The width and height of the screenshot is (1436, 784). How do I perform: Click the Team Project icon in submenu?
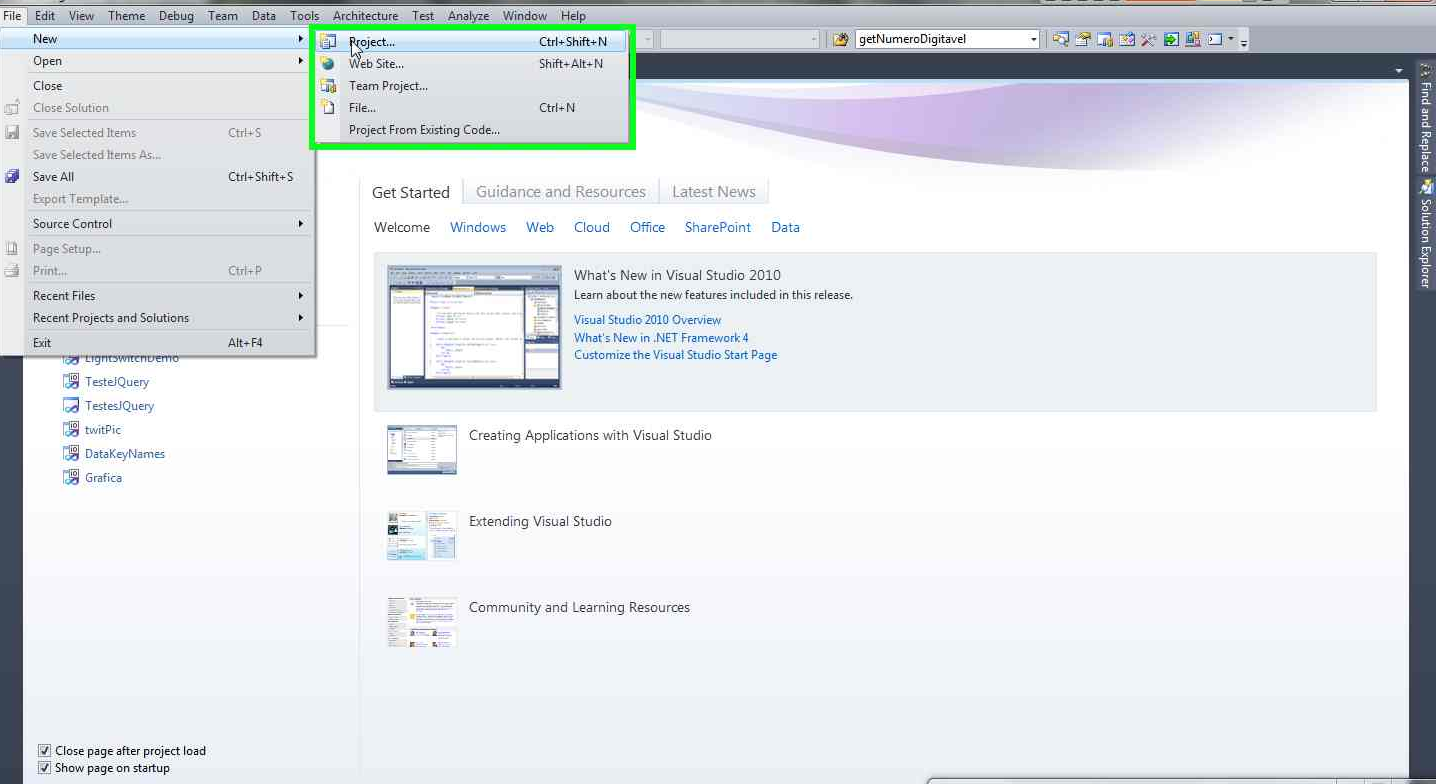328,86
